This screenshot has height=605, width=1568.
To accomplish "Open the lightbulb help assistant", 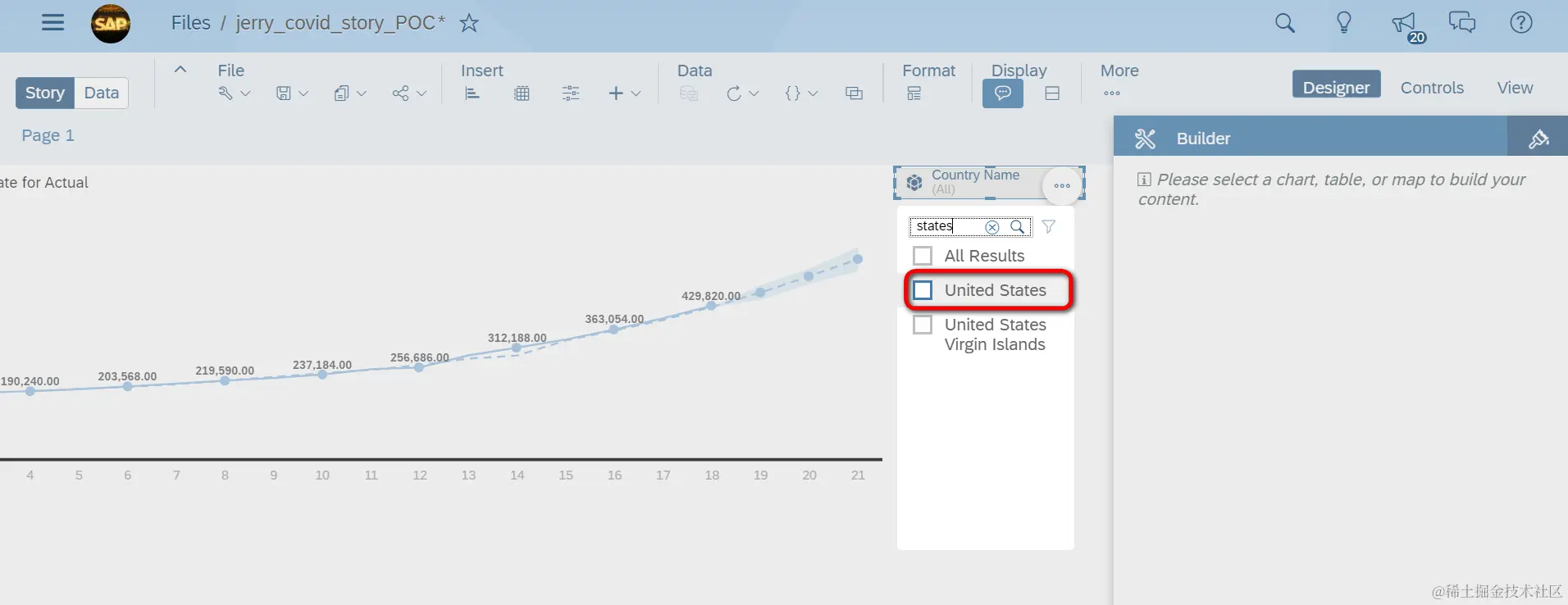I will [x=1344, y=23].
